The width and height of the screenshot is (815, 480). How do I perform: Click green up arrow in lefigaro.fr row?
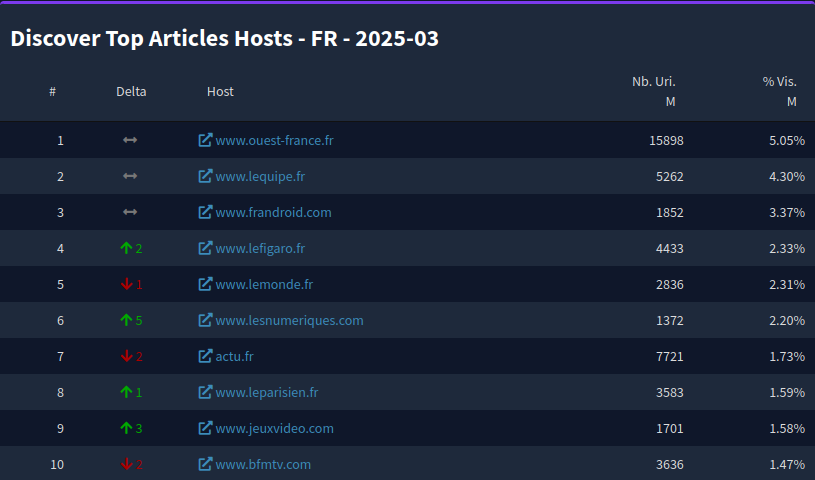[x=126, y=248]
